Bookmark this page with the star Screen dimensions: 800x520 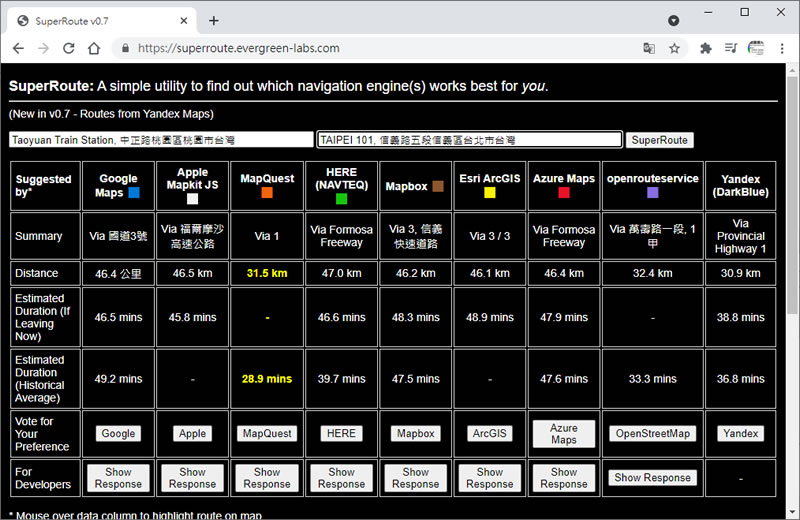pos(674,48)
